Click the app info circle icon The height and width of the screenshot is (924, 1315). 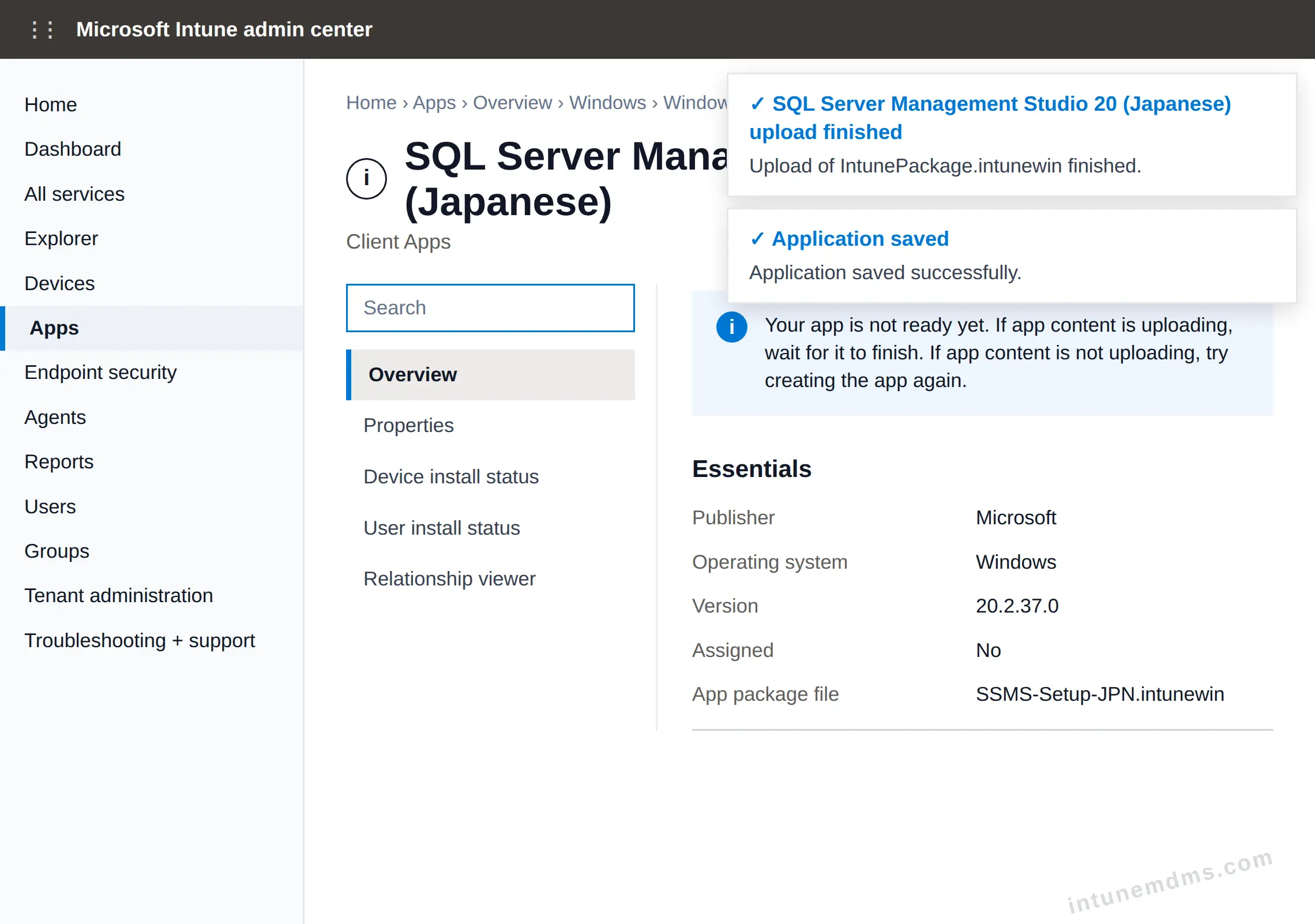366,178
